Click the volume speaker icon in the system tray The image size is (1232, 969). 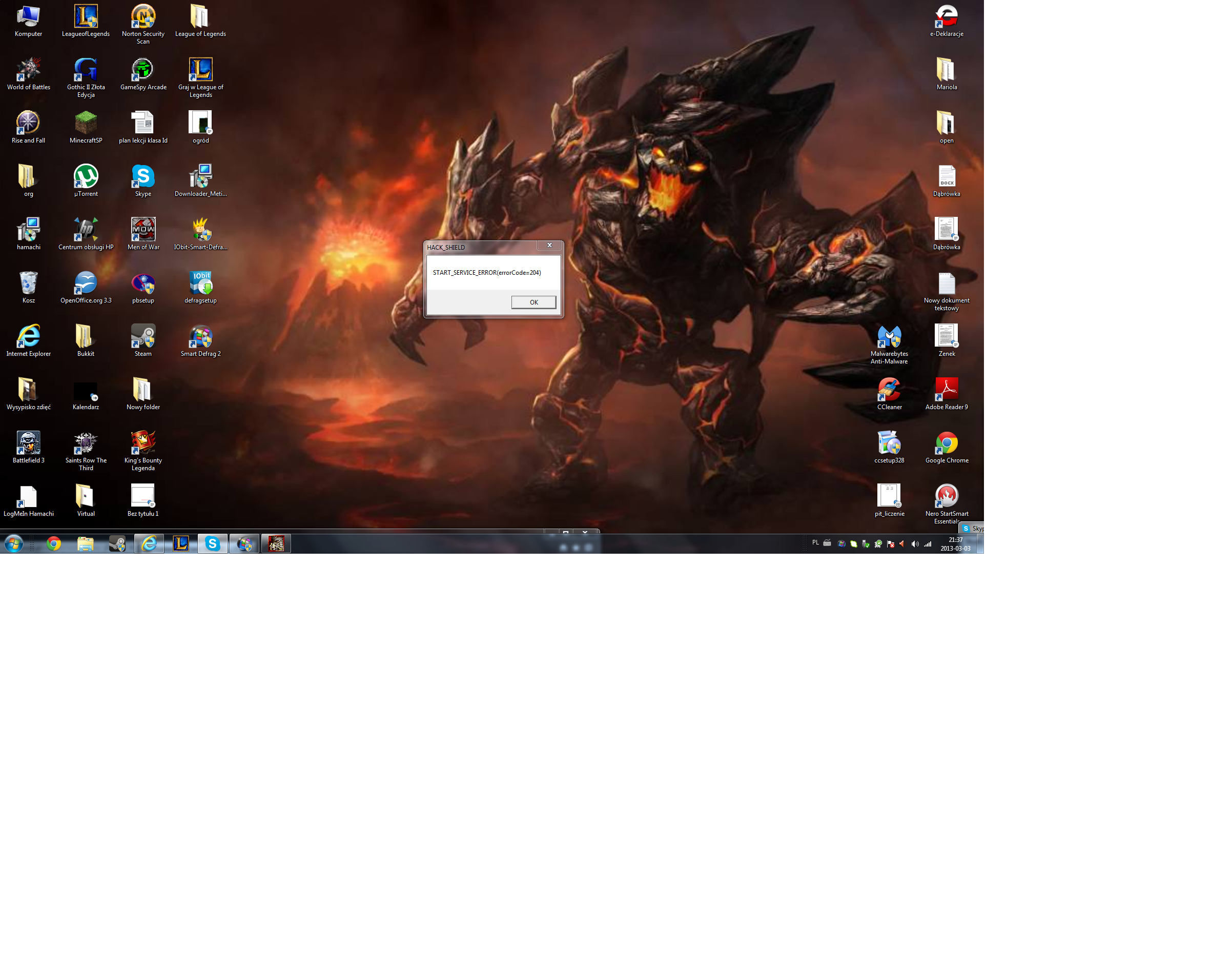tap(914, 544)
